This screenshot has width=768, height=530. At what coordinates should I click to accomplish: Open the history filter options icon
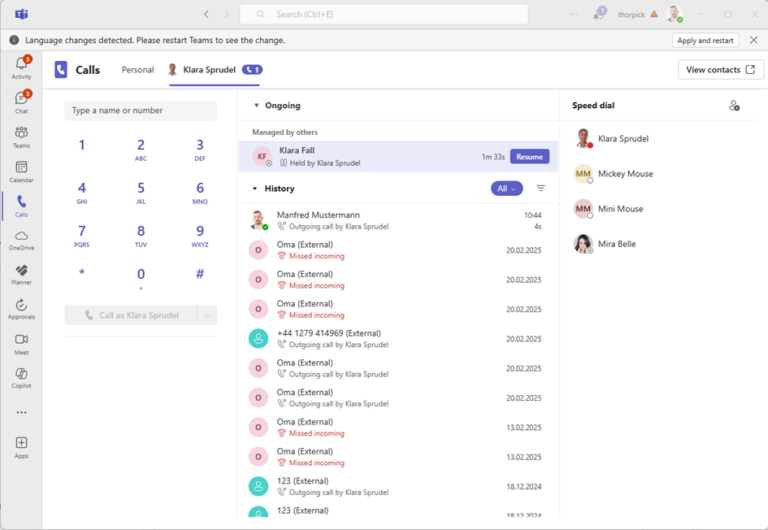click(x=541, y=188)
